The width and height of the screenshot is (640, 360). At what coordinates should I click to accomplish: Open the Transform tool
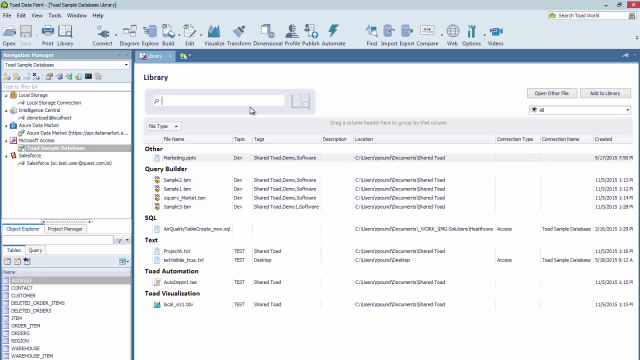[x=239, y=35]
